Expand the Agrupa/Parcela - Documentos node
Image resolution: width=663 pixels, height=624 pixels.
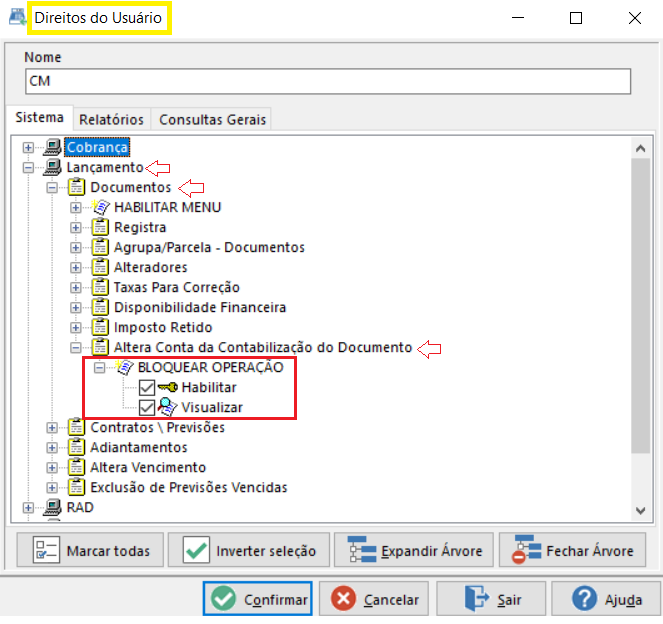pyautogui.click(x=76, y=247)
